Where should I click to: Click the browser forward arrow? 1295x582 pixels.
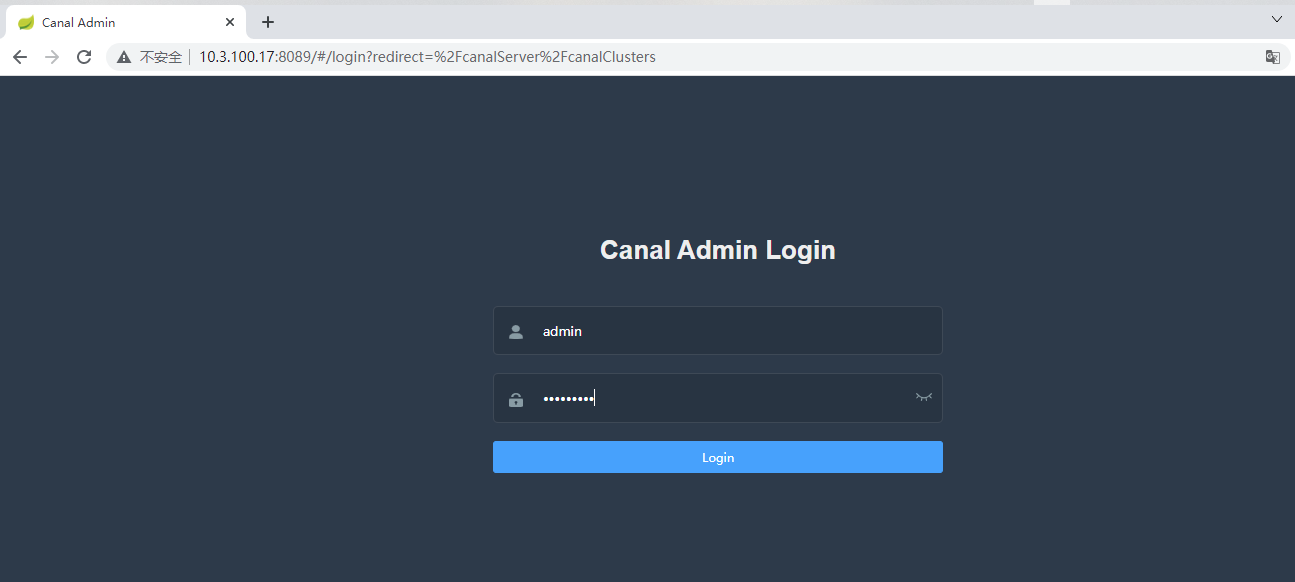click(52, 57)
